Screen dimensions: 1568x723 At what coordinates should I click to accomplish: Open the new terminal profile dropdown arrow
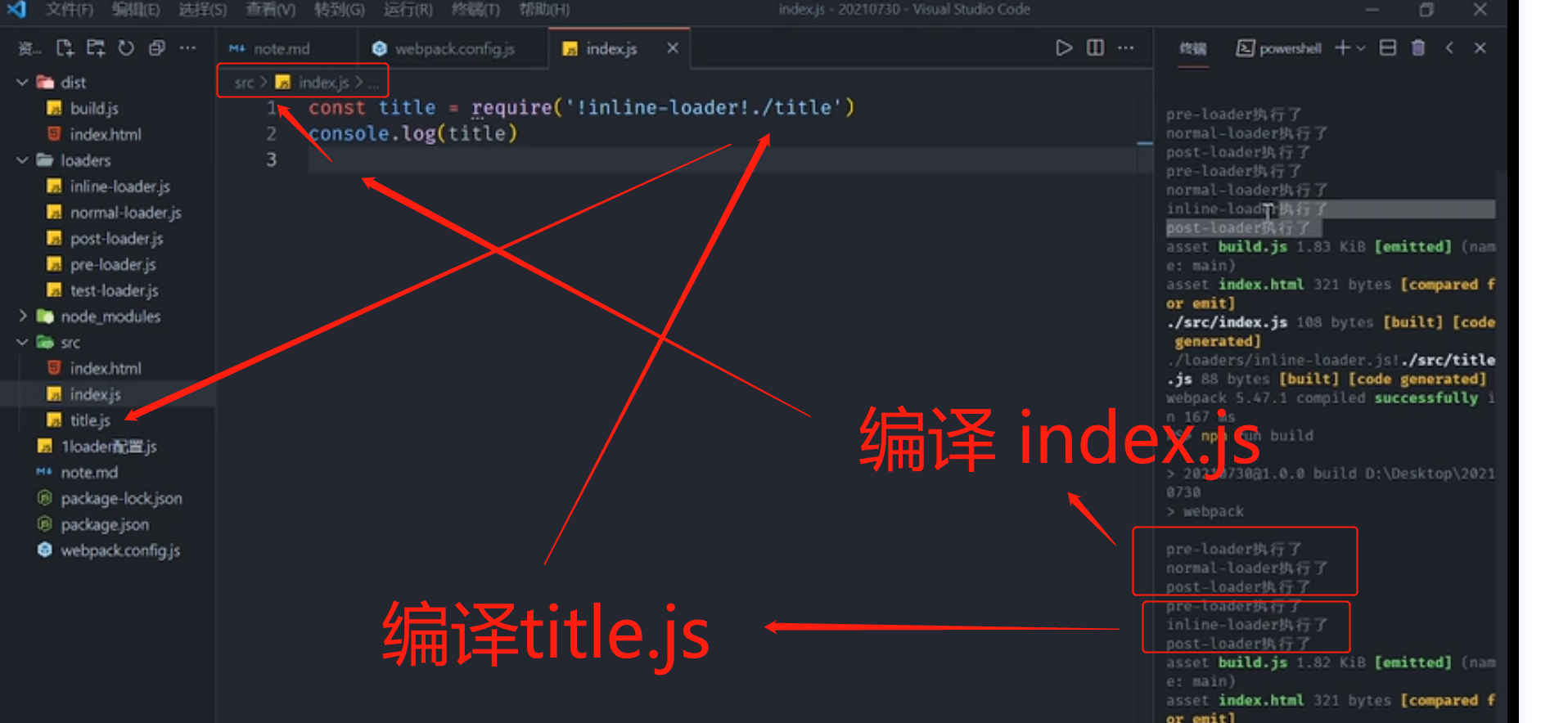coord(1361,48)
